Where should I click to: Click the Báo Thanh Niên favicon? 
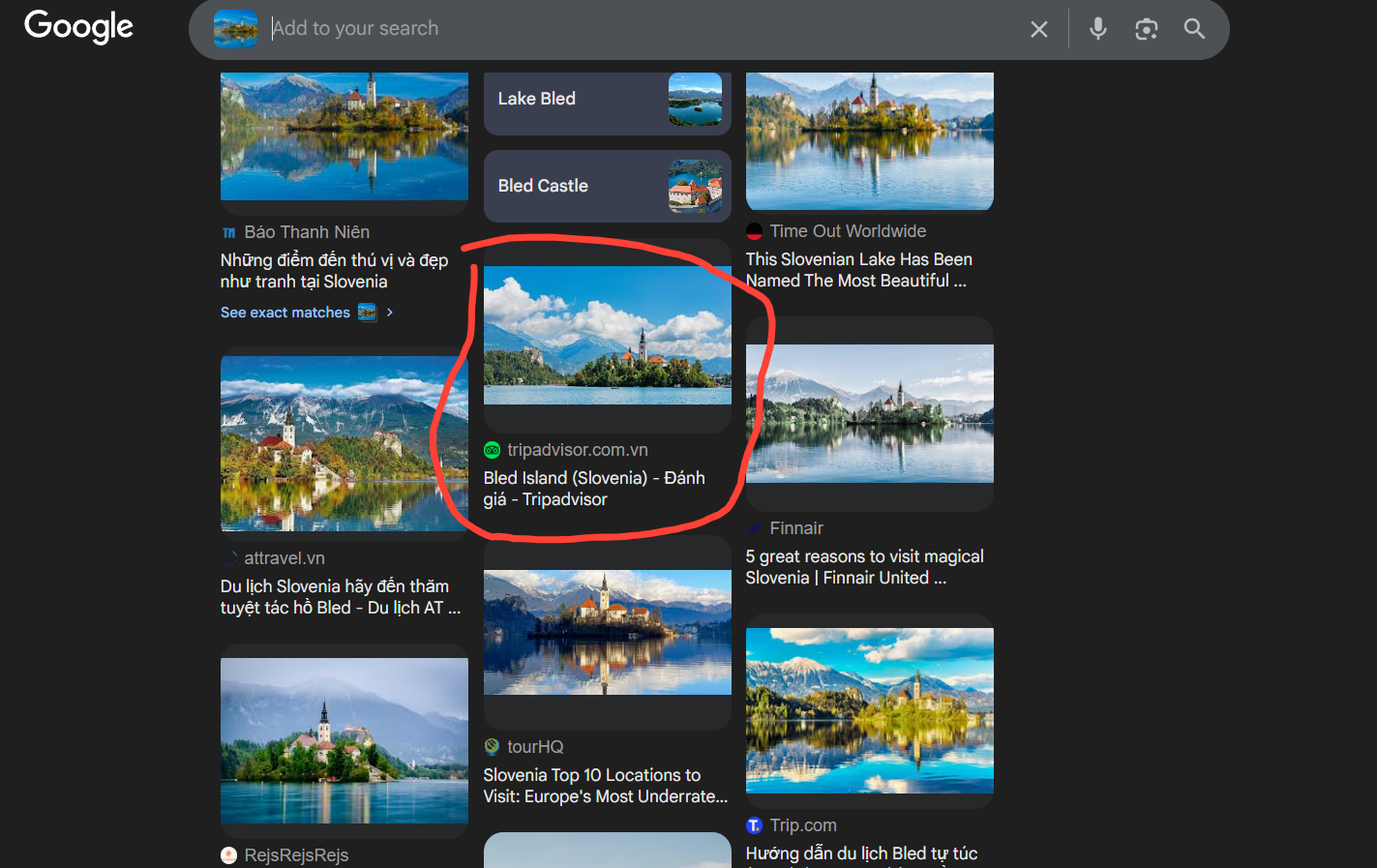229,233
